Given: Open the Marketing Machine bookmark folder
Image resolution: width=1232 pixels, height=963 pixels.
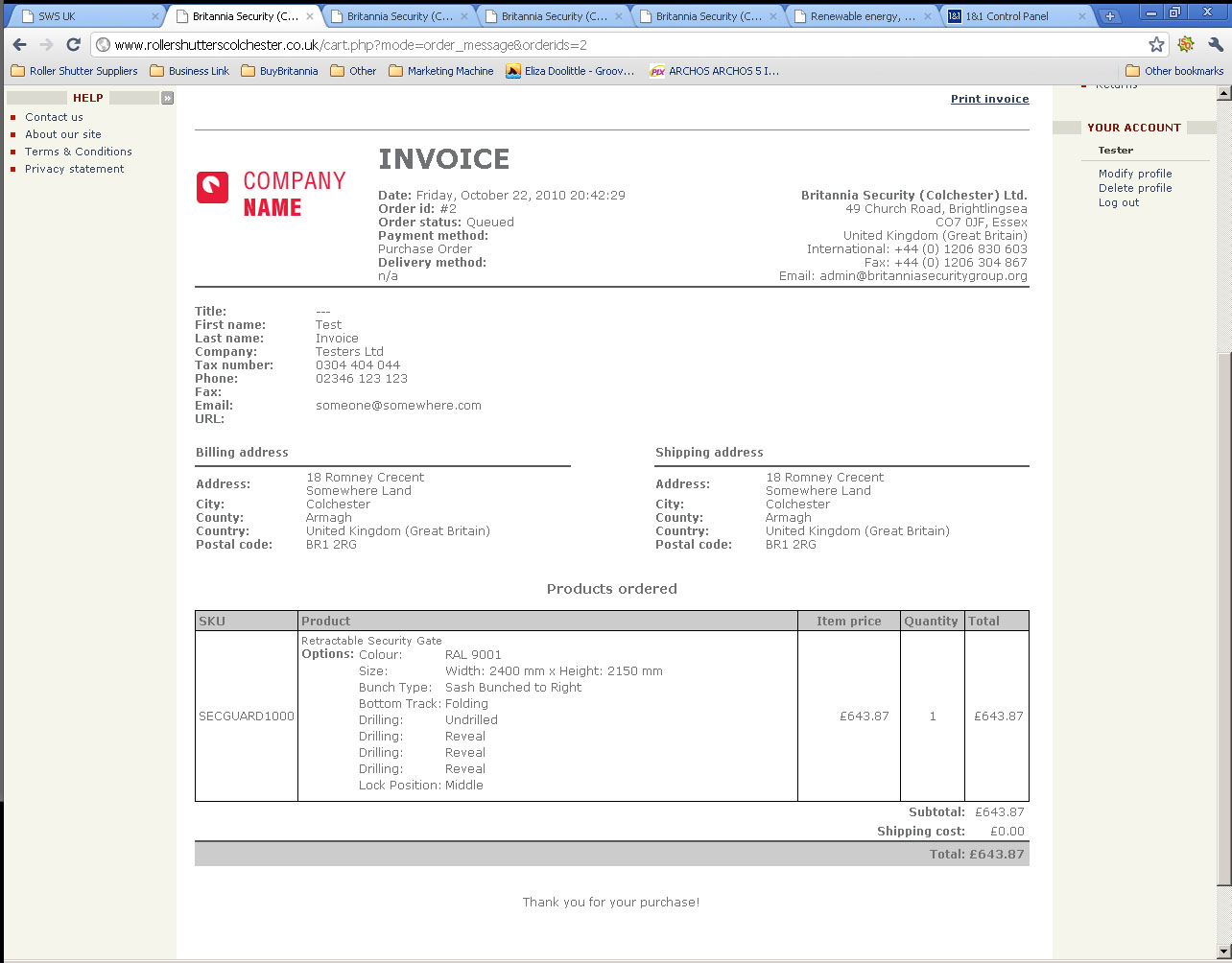Looking at the screenshot, I should point(440,71).
